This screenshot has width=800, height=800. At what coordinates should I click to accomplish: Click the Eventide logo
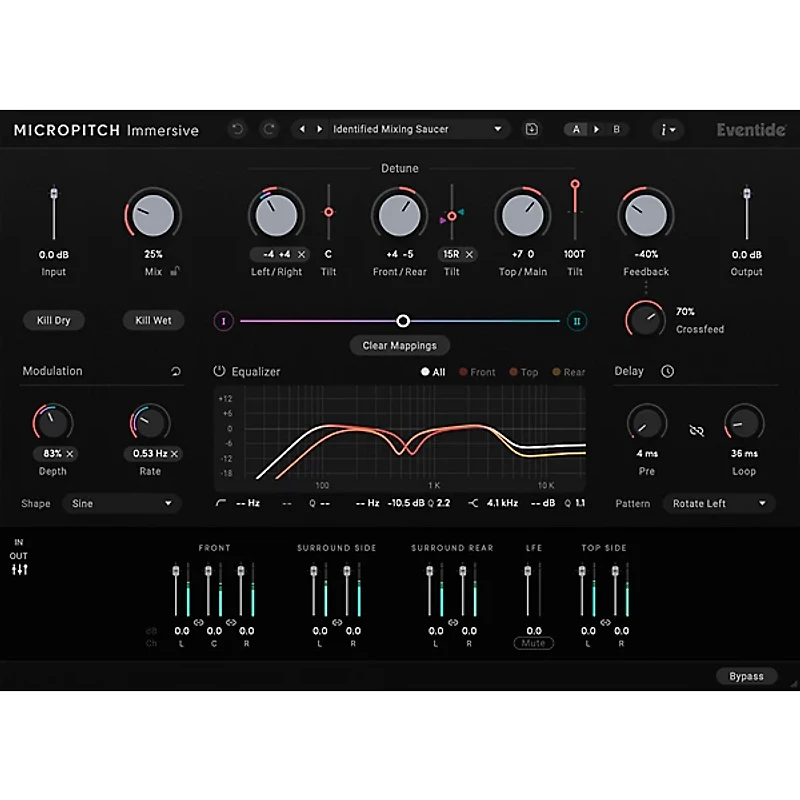click(x=751, y=130)
